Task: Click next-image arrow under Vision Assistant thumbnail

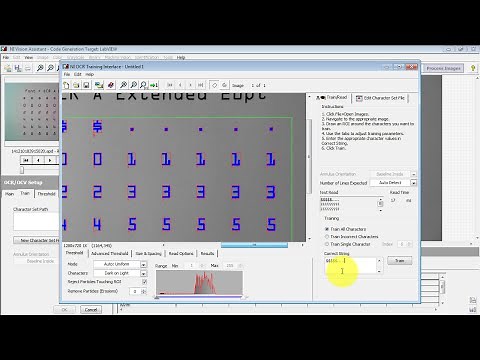Action: [x=50, y=160]
